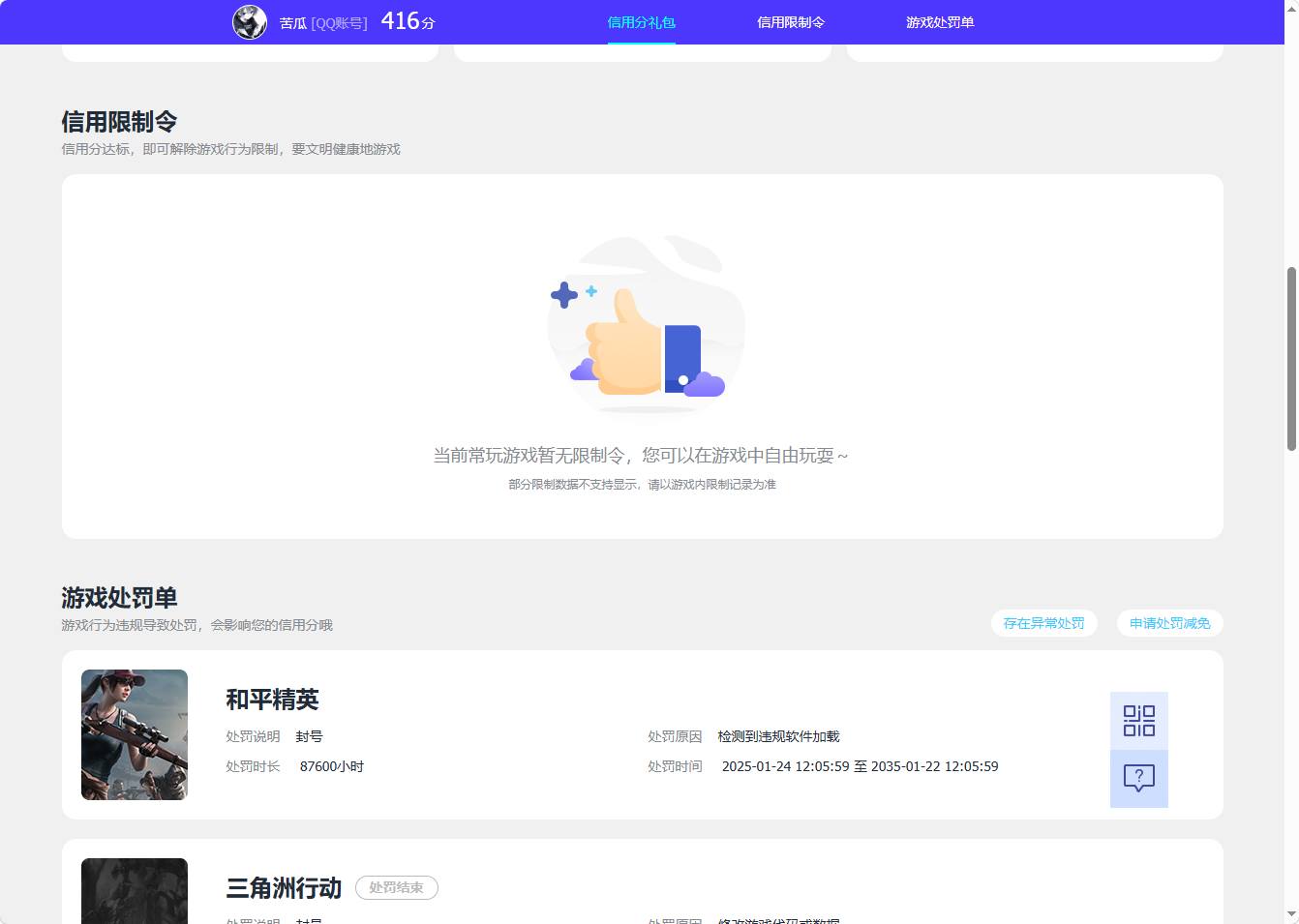
Task: Click the username 苦瓜 [QQ账号]
Action: pos(323,23)
